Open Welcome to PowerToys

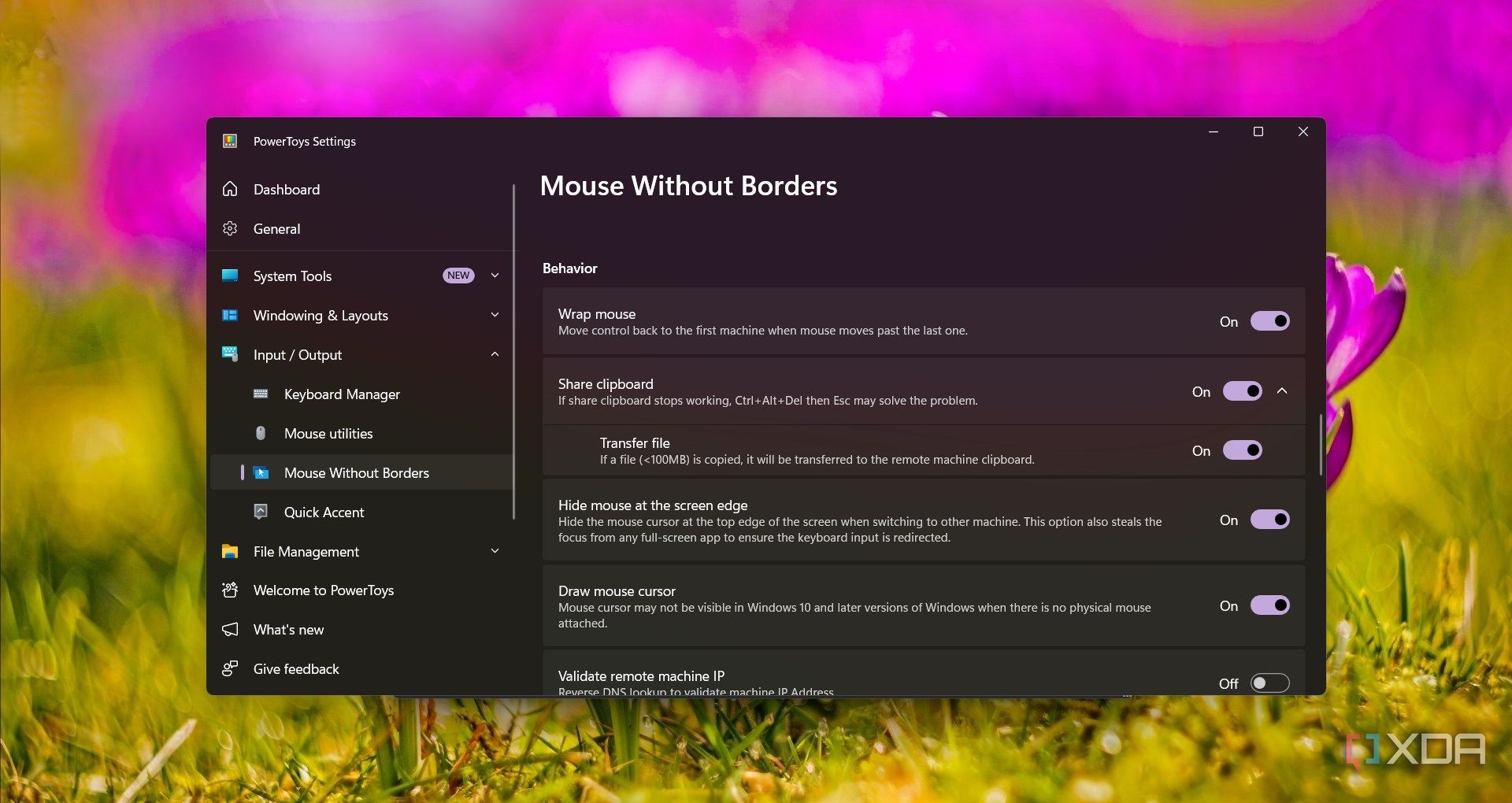(362, 590)
